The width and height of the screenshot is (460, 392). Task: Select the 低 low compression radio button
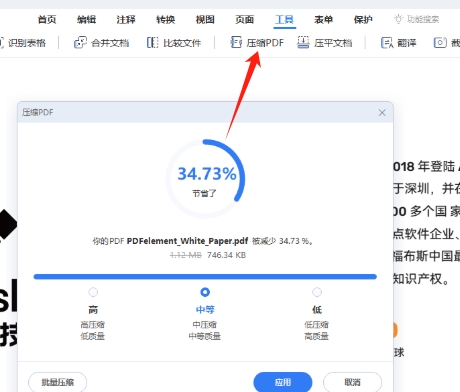(x=317, y=292)
